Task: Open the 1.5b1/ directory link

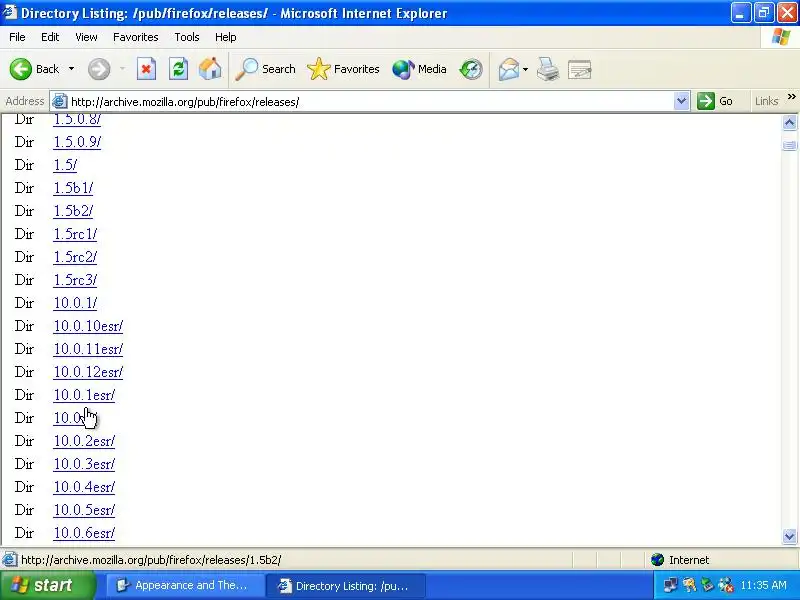Action: tap(73, 188)
